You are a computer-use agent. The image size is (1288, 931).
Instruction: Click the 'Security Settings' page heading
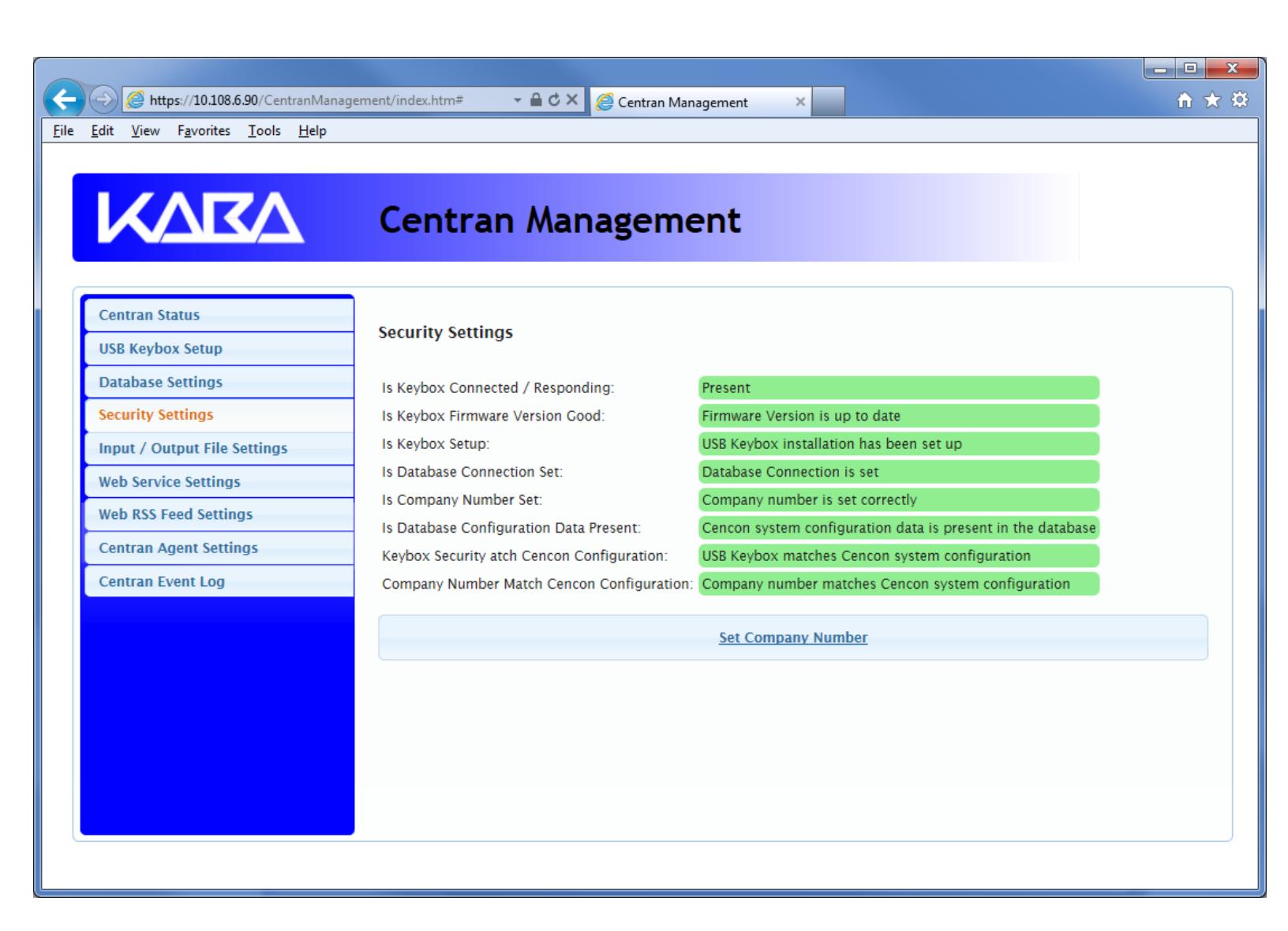(x=445, y=332)
